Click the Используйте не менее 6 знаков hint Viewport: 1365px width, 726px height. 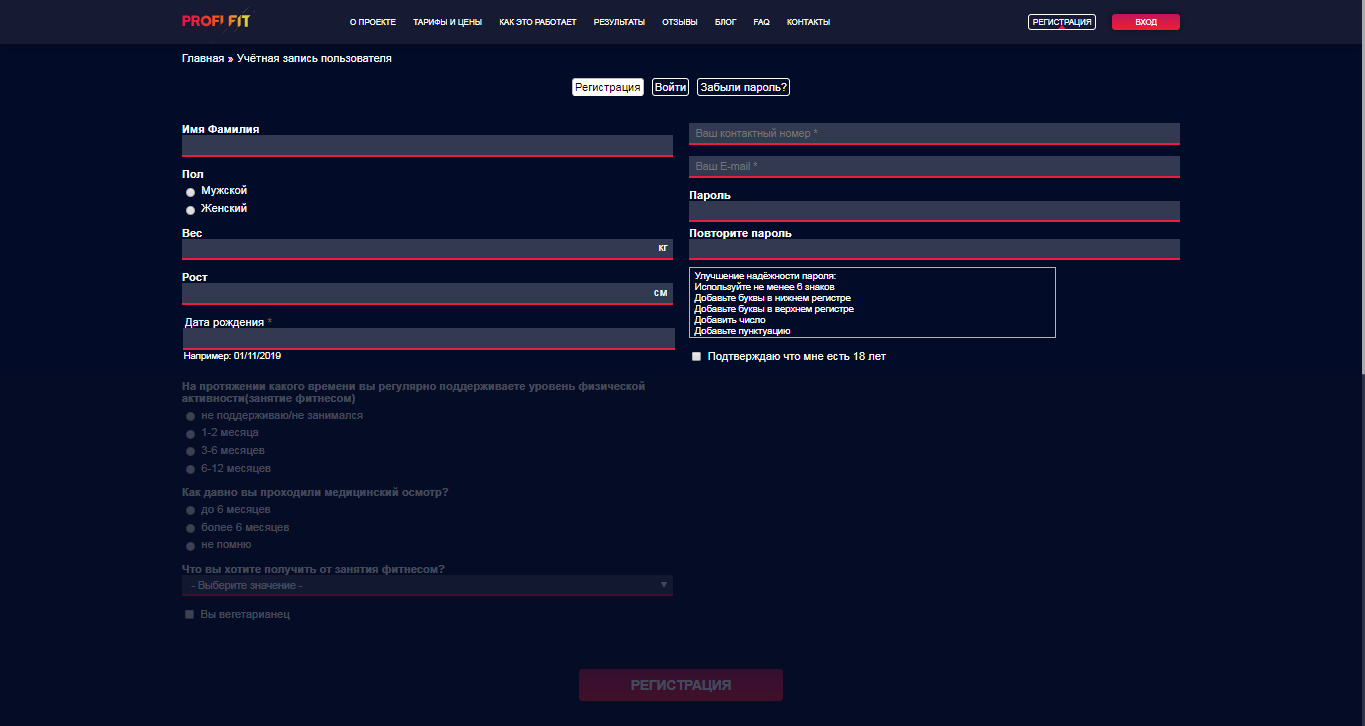(x=764, y=287)
